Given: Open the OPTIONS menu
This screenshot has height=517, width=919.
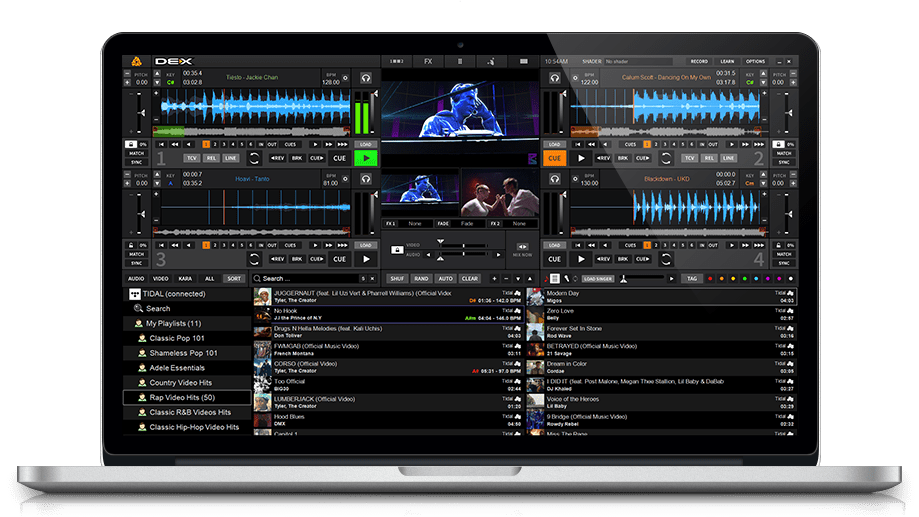Looking at the screenshot, I should pyautogui.click(x=755, y=61).
